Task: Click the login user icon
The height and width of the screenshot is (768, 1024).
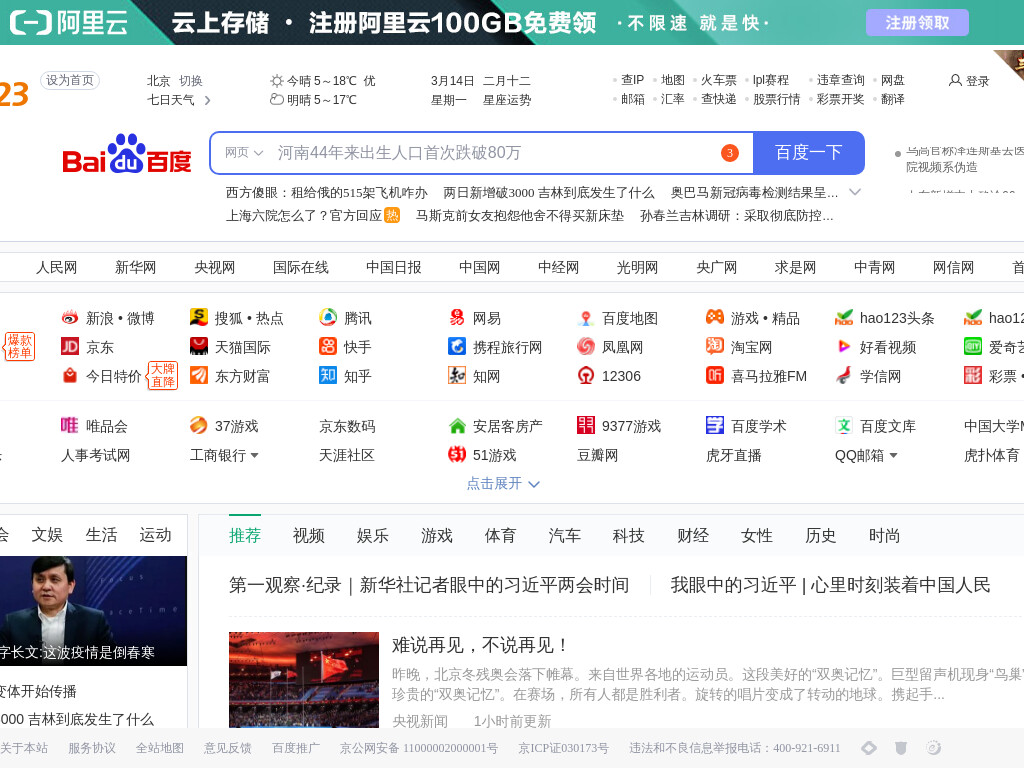Action: click(x=955, y=80)
